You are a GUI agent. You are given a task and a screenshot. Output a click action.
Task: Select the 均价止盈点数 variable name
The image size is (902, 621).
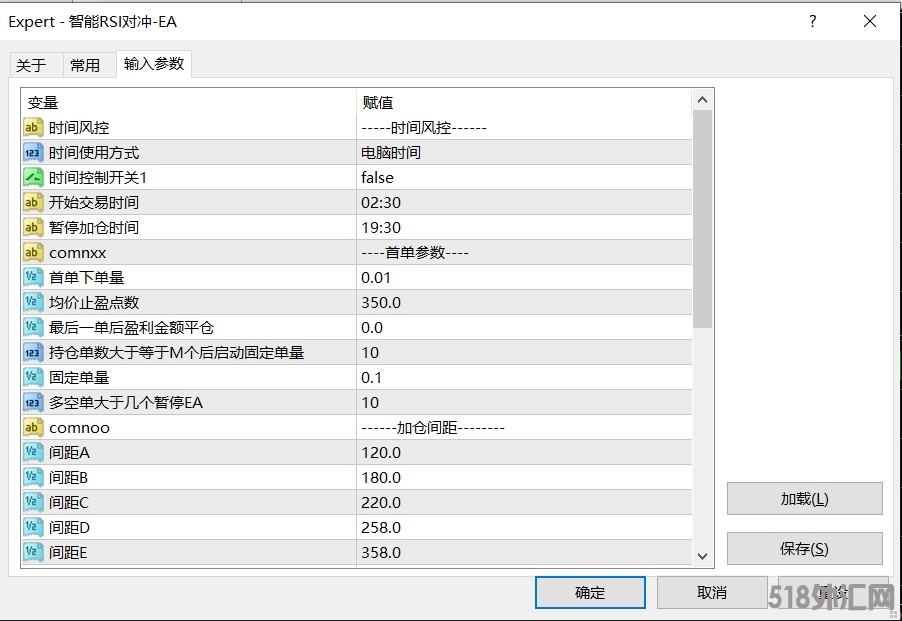click(x=94, y=302)
